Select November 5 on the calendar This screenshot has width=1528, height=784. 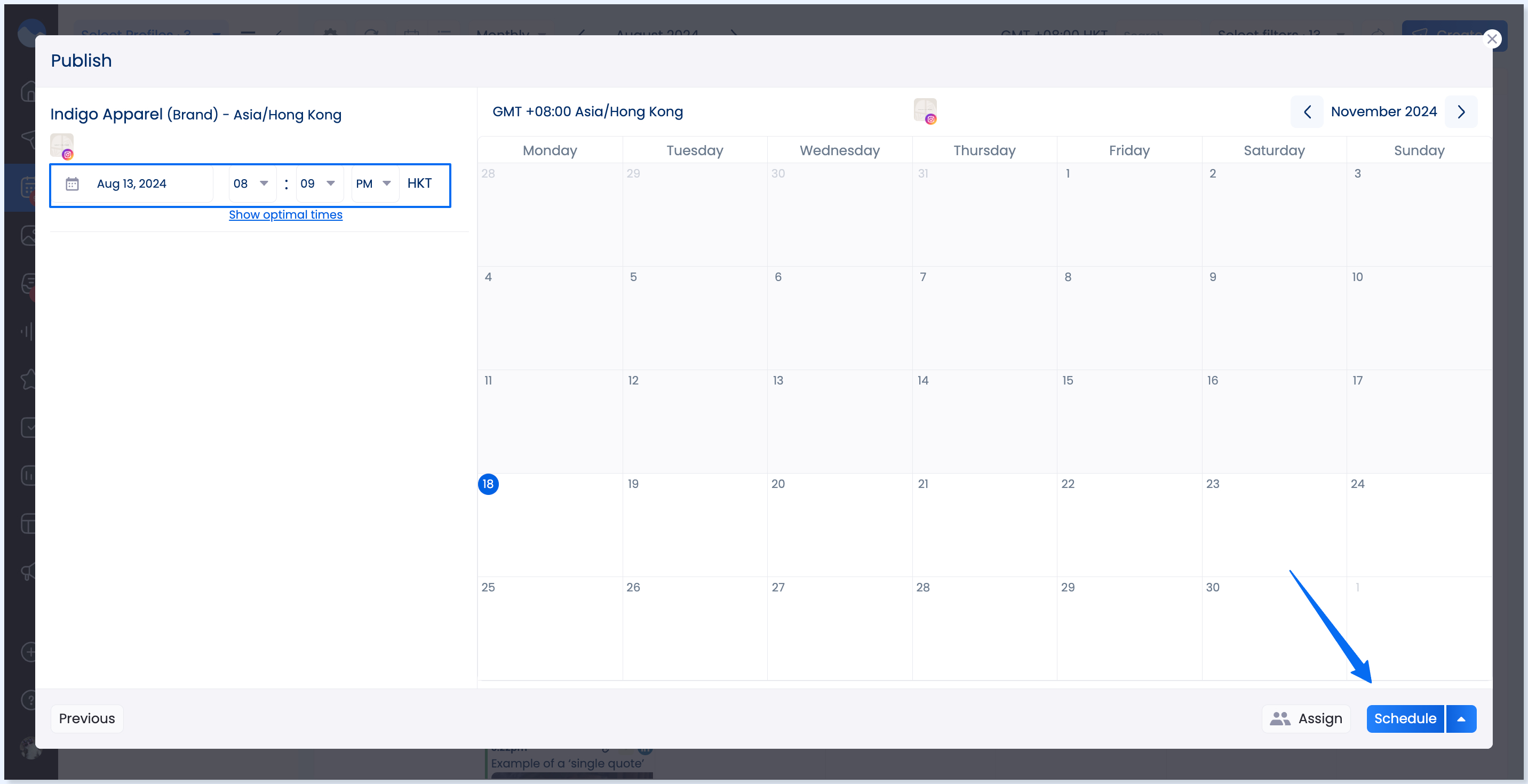pos(695,318)
